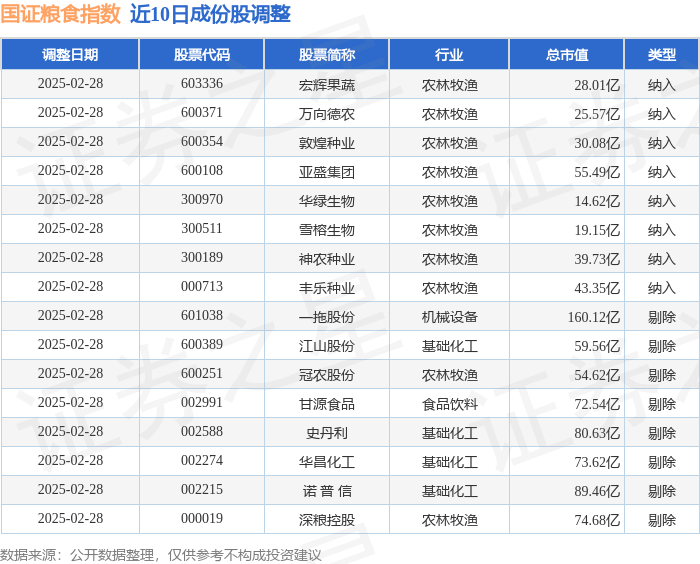Click market value 19.15亿
700x564 pixels.
point(597,230)
